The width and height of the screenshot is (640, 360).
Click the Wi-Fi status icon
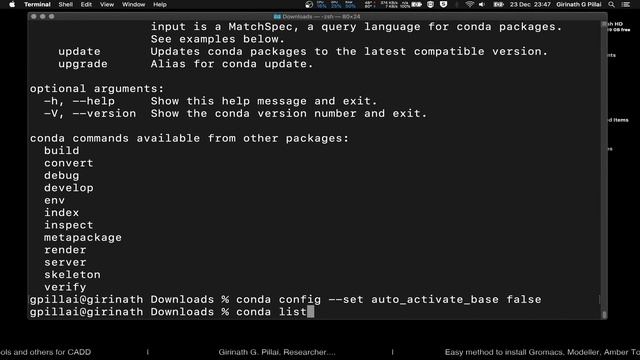tap(469, 4)
